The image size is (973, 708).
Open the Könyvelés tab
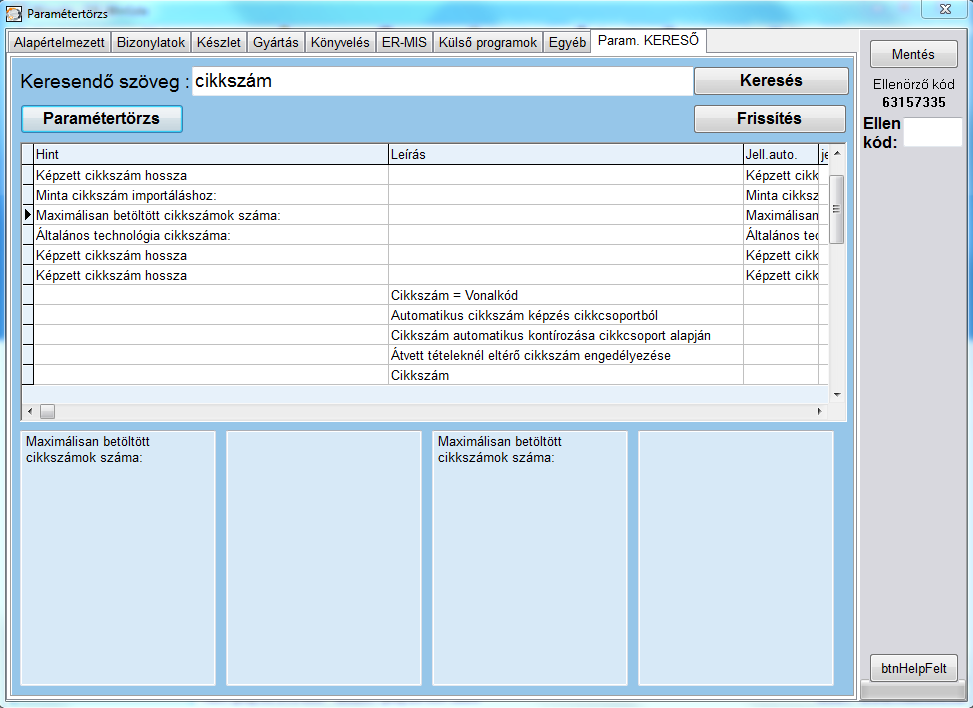coord(340,42)
